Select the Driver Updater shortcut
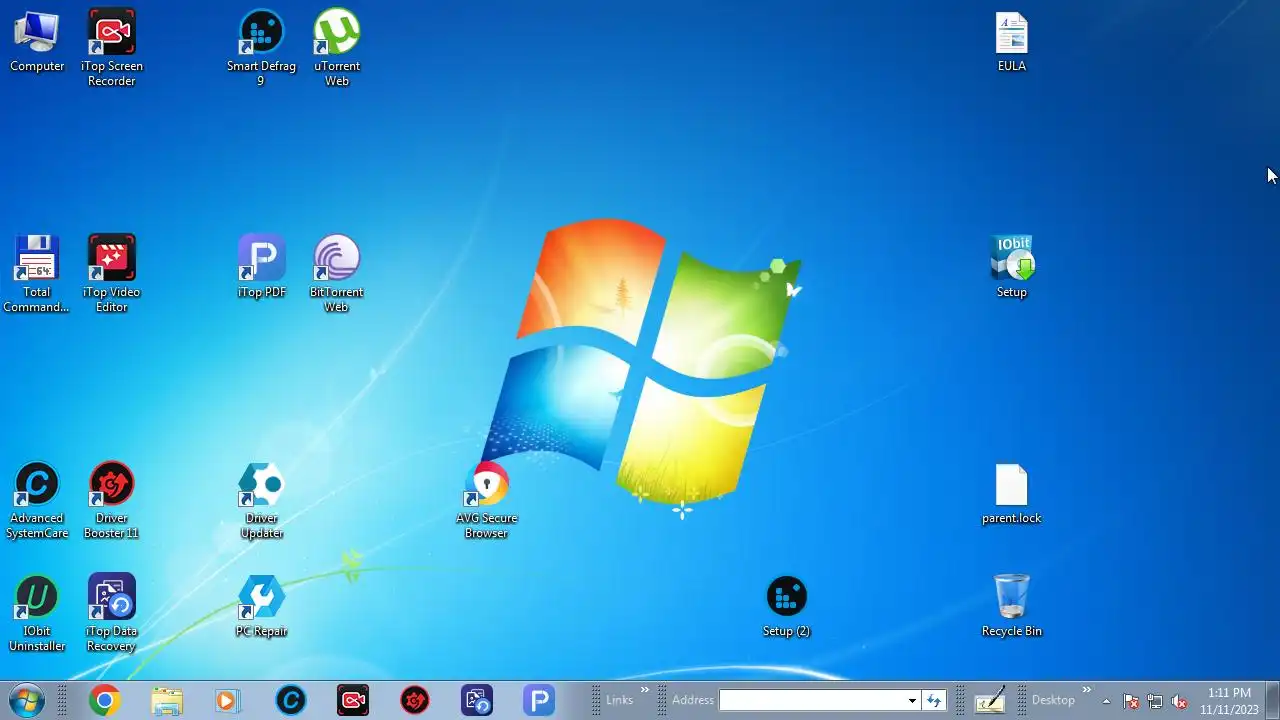The image size is (1280, 720). point(261,500)
